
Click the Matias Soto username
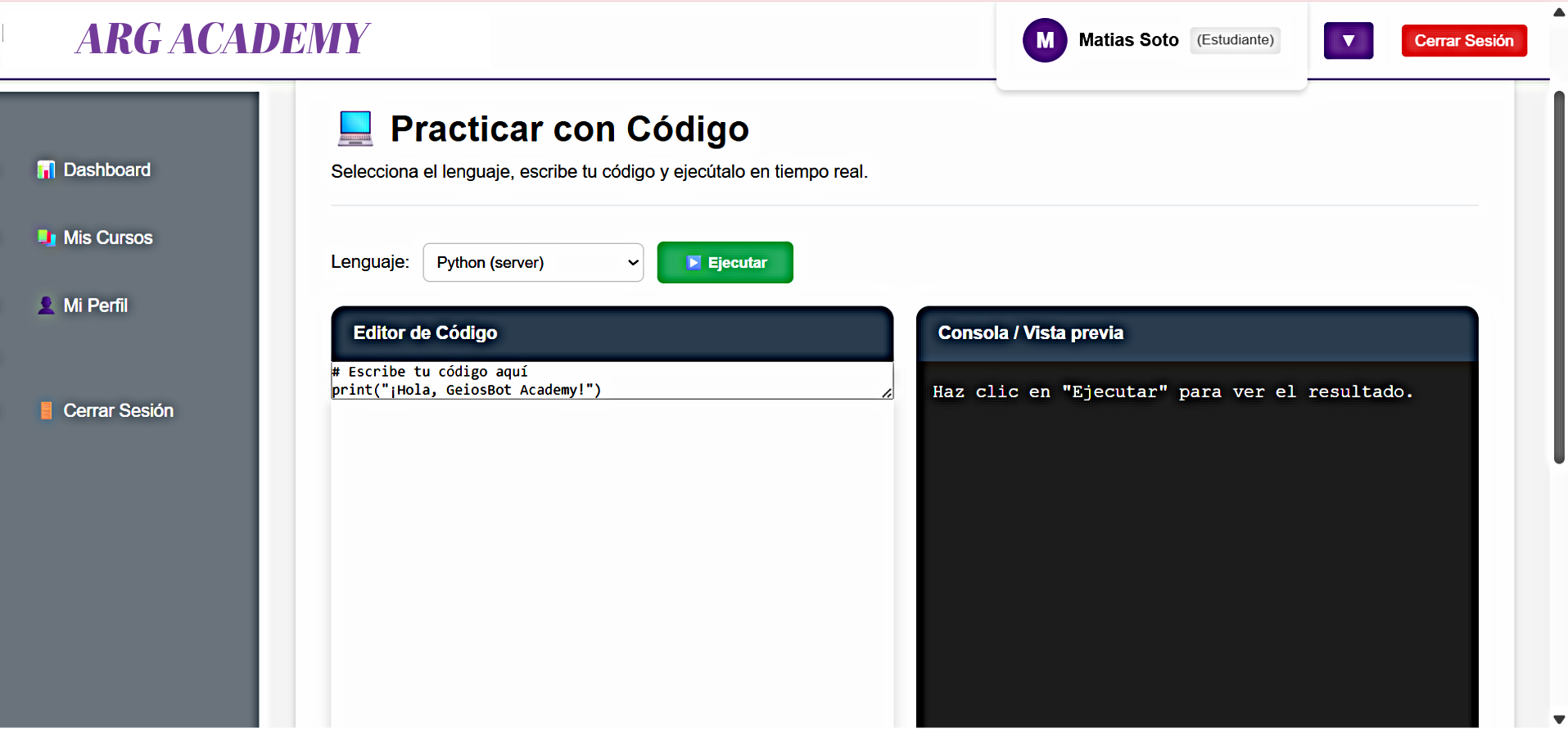point(1128,39)
